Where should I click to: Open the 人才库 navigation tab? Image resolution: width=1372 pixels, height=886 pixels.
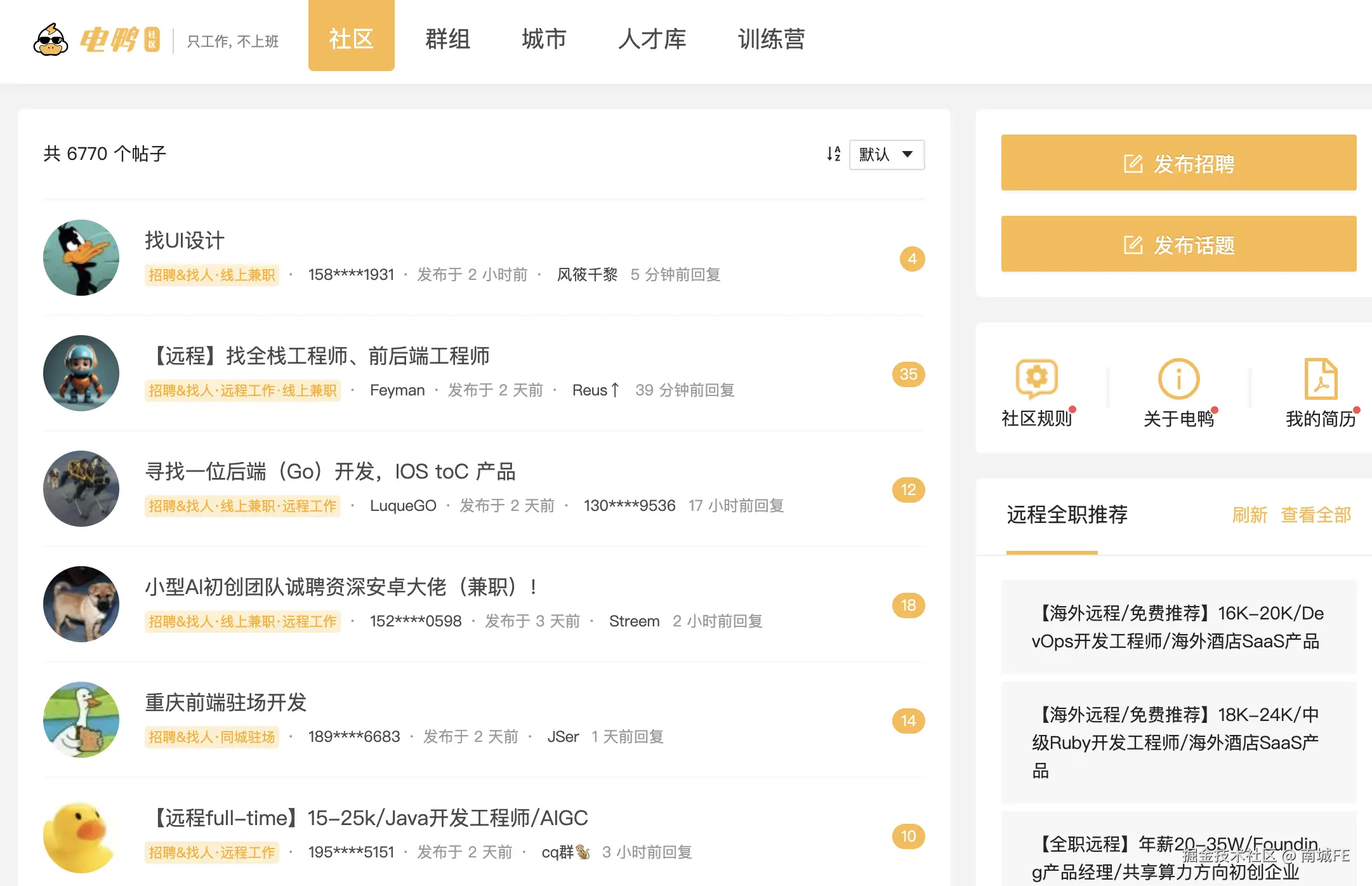652,39
